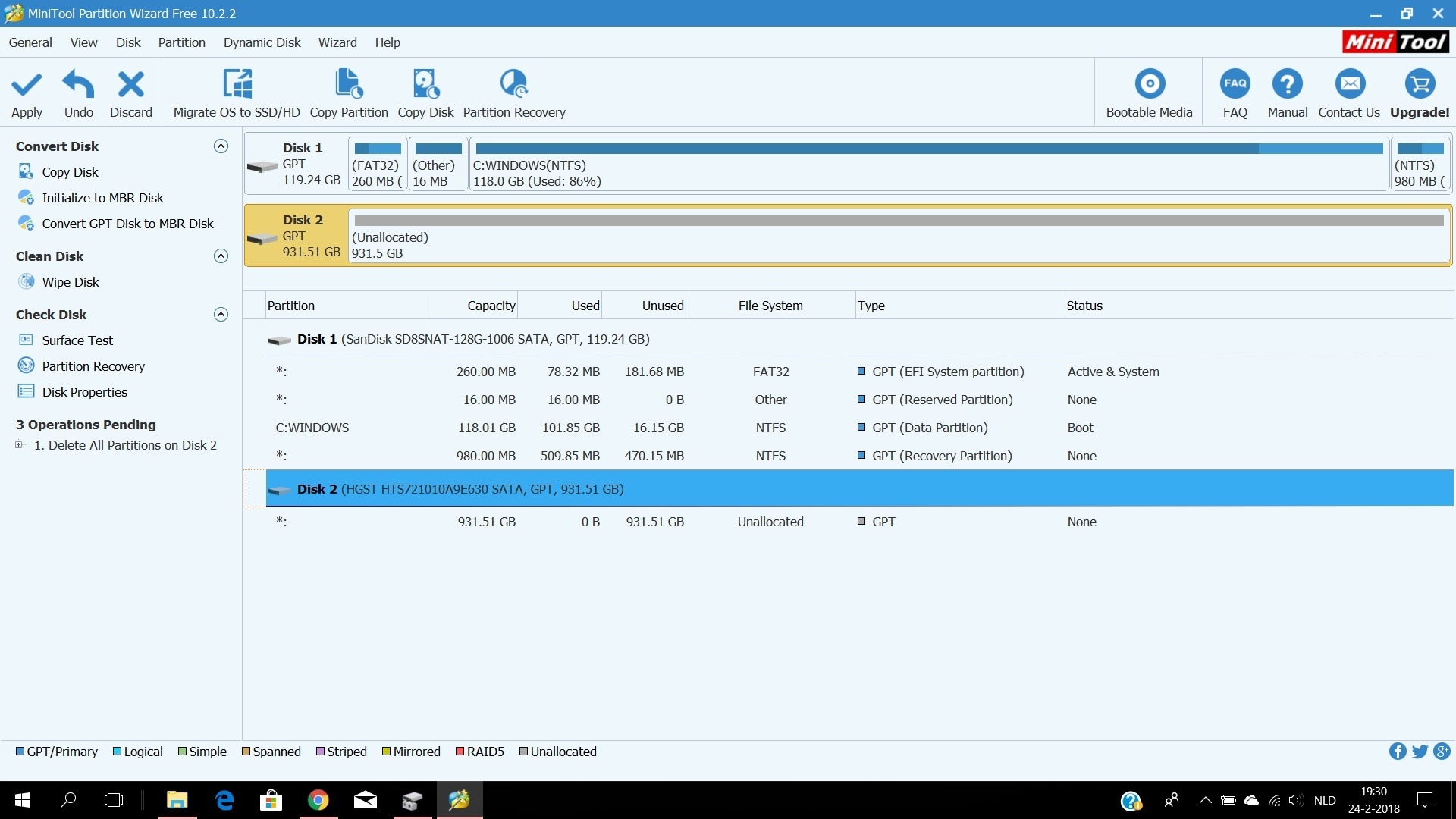Create Bootable Media
Viewport: 1456px width, 819px height.
1149,94
